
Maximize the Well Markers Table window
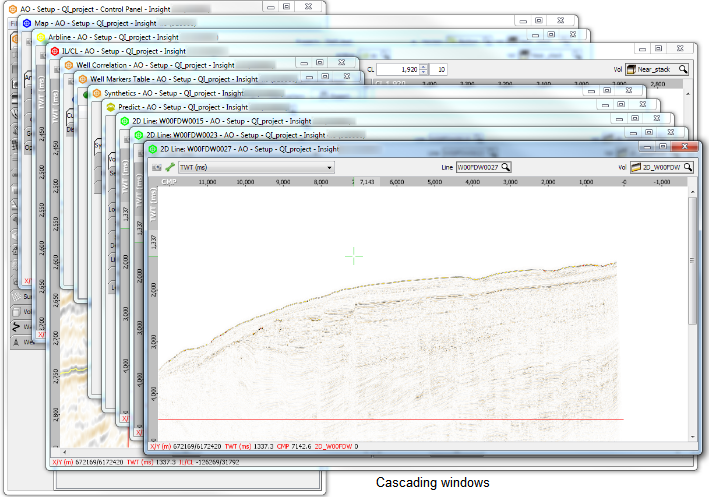(x=325, y=76)
